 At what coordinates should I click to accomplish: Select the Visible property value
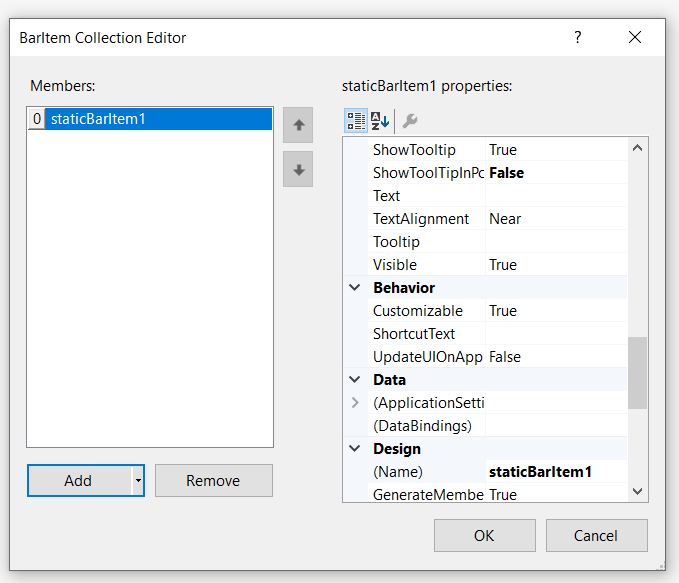(555, 265)
